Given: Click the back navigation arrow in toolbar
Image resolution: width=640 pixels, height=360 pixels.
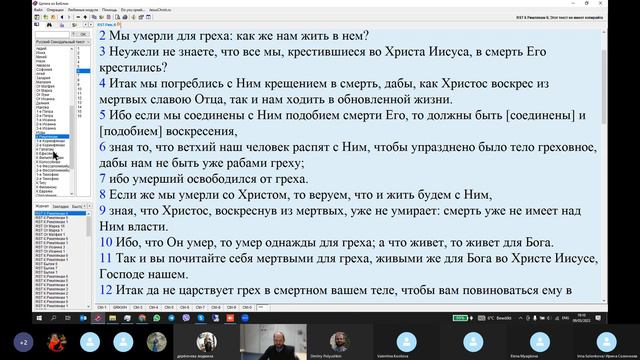Looking at the screenshot, I should point(62,17).
